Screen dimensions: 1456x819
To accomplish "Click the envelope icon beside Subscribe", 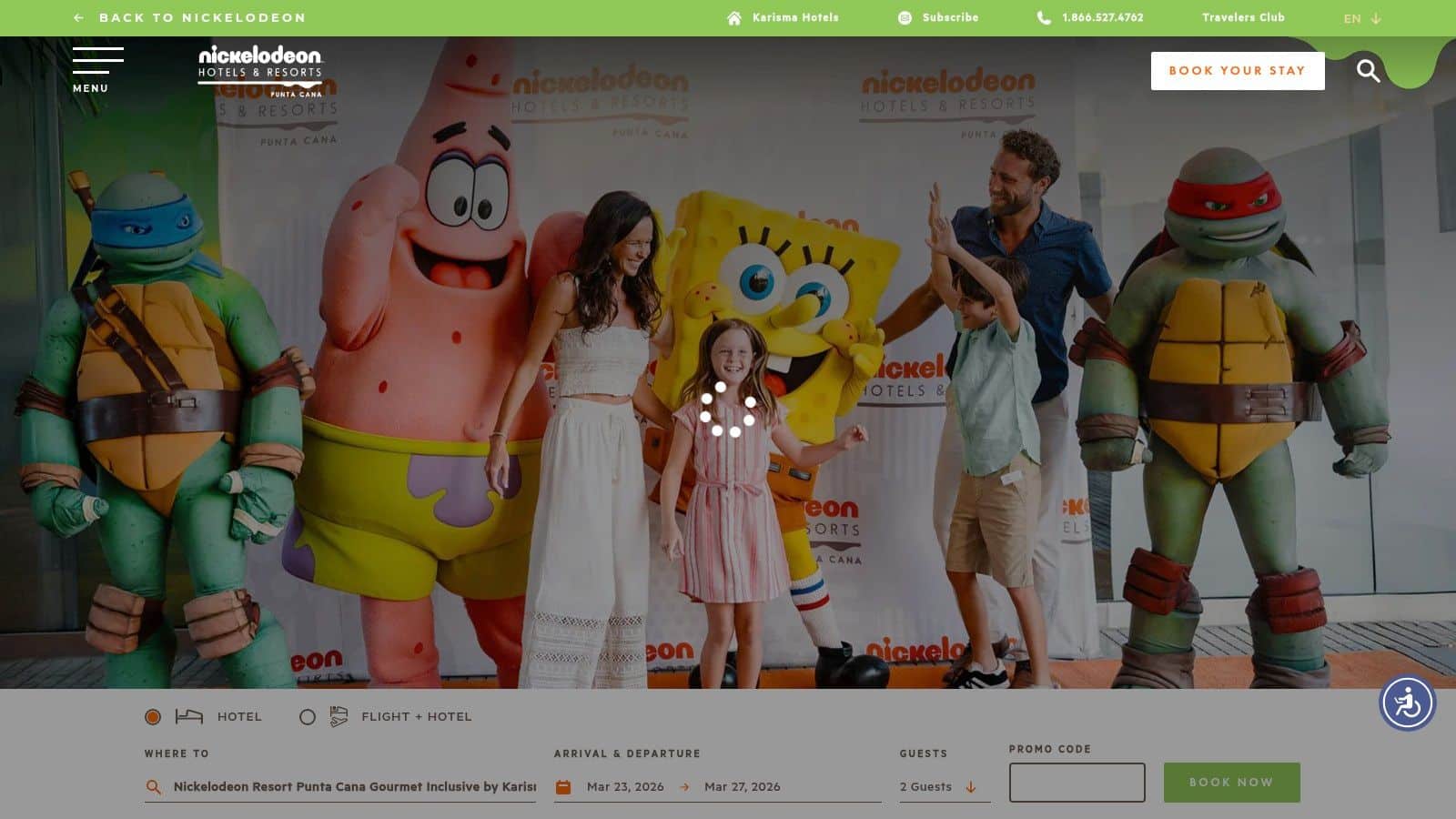I will pos(904,16).
